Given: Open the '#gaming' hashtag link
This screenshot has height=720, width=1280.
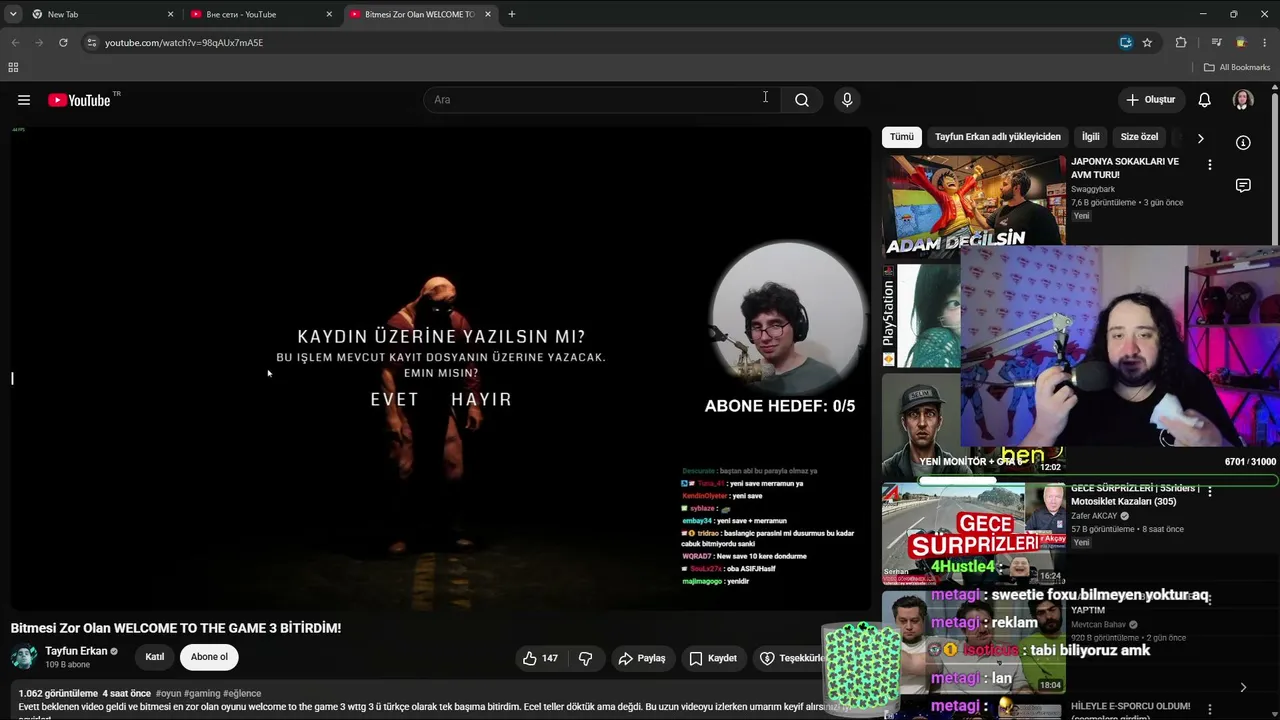Looking at the screenshot, I should [x=202, y=693].
